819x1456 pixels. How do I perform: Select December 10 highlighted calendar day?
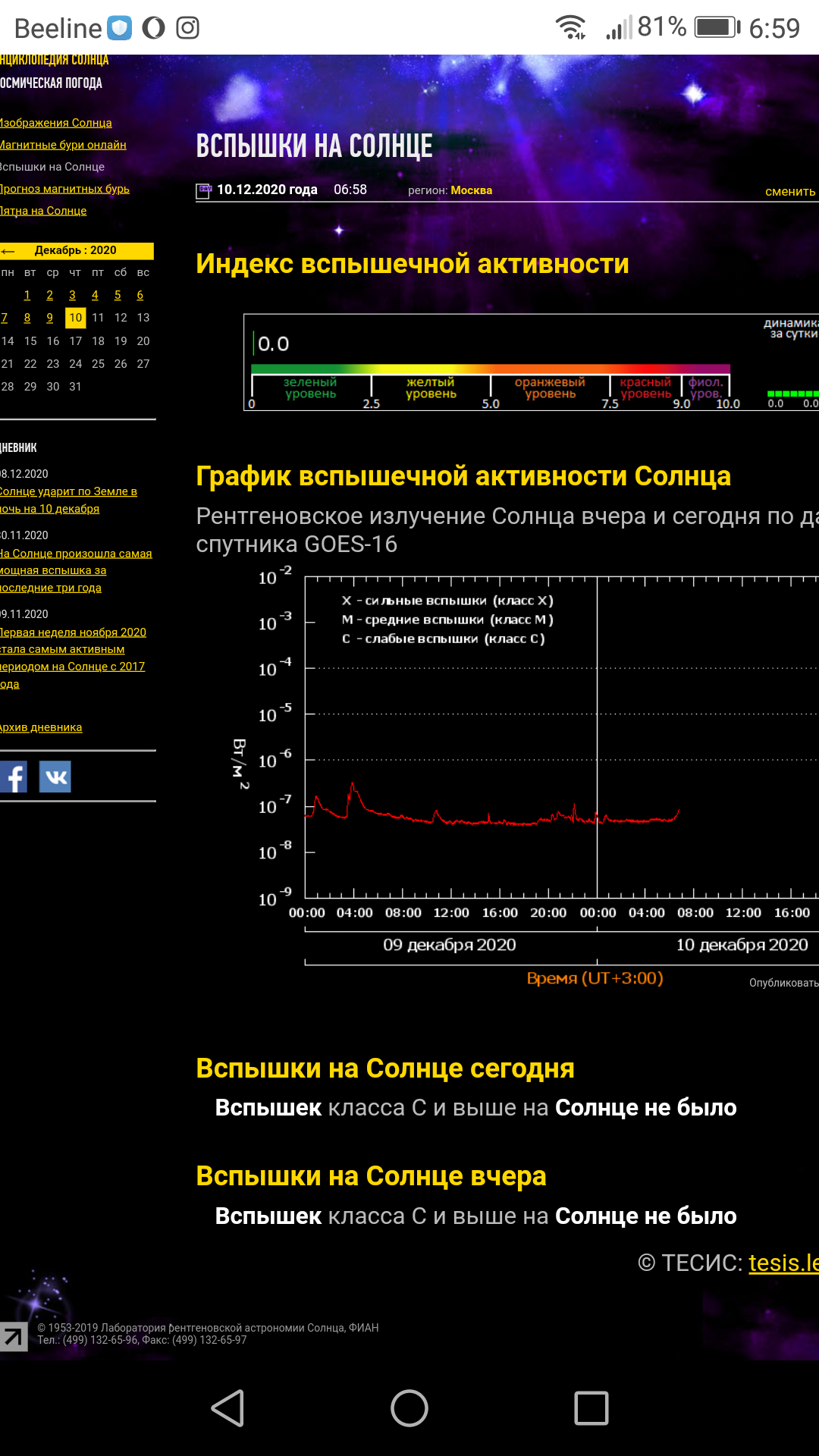click(75, 318)
